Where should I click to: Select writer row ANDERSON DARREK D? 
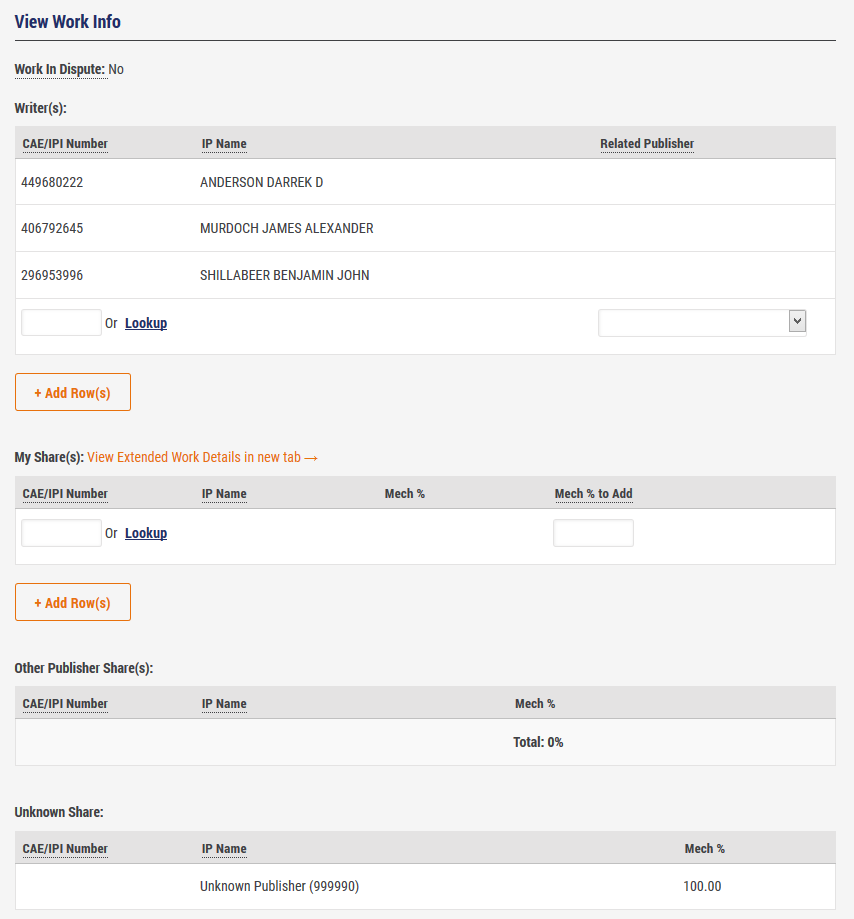coord(261,183)
